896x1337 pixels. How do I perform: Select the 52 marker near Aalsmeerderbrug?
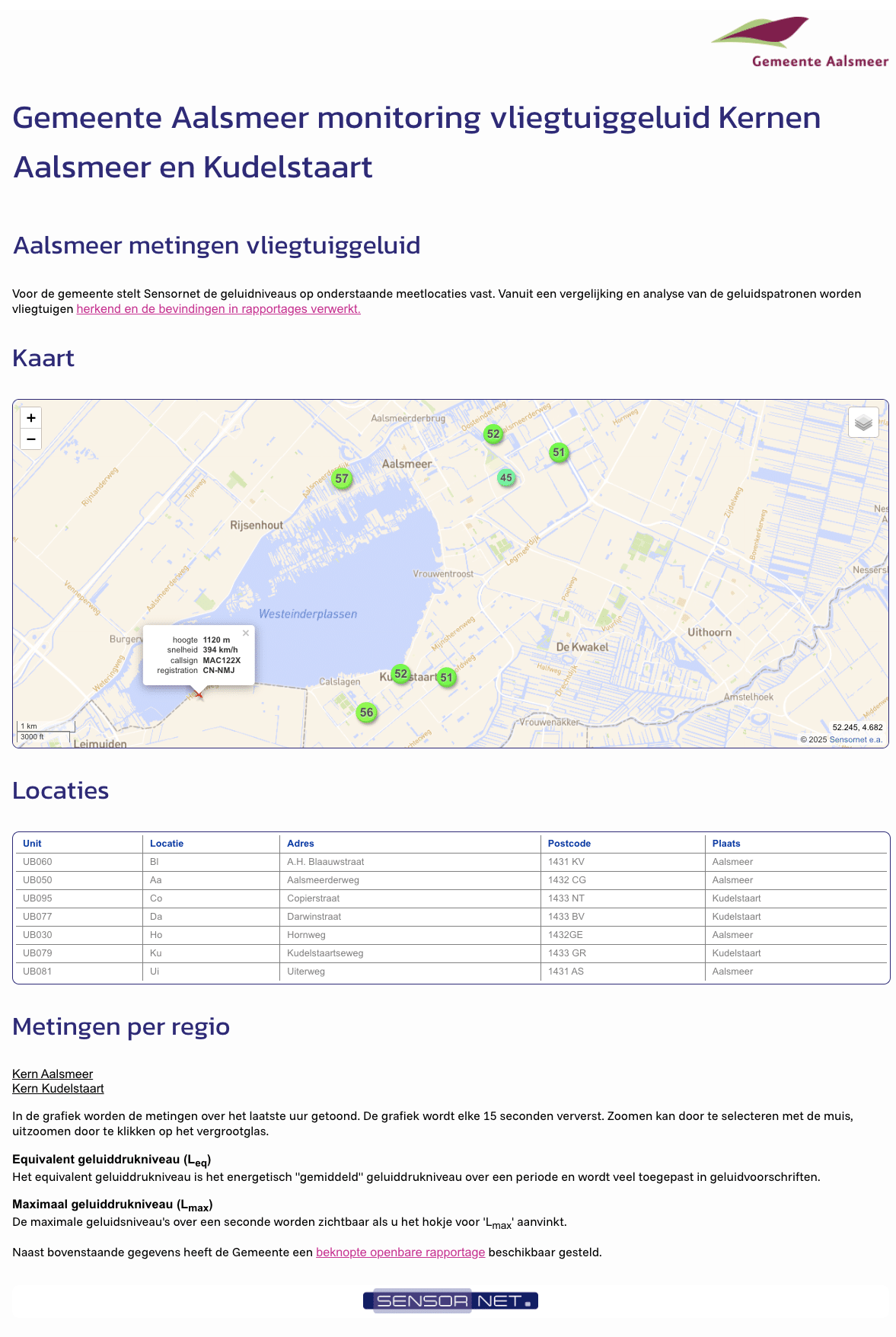[x=493, y=434]
